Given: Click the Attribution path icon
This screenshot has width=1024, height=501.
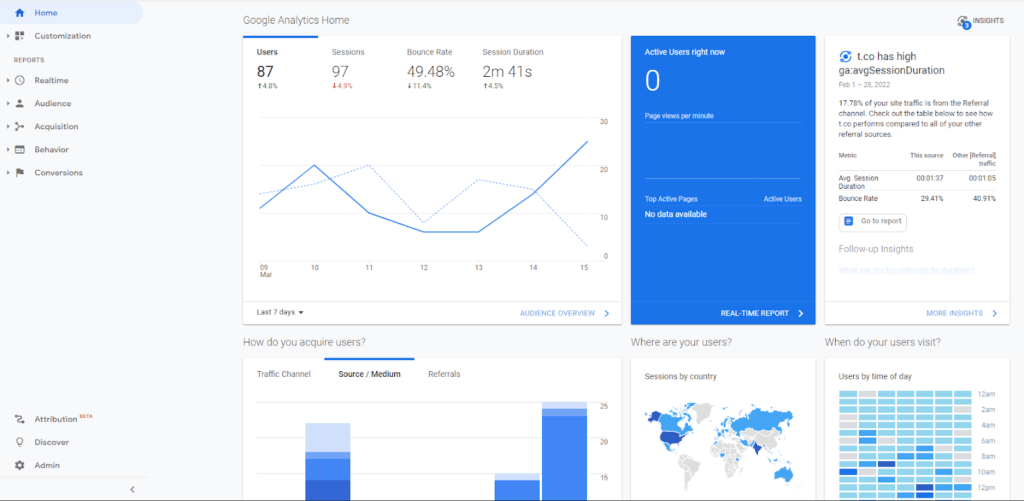Looking at the screenshot, I should click(20, 419).
